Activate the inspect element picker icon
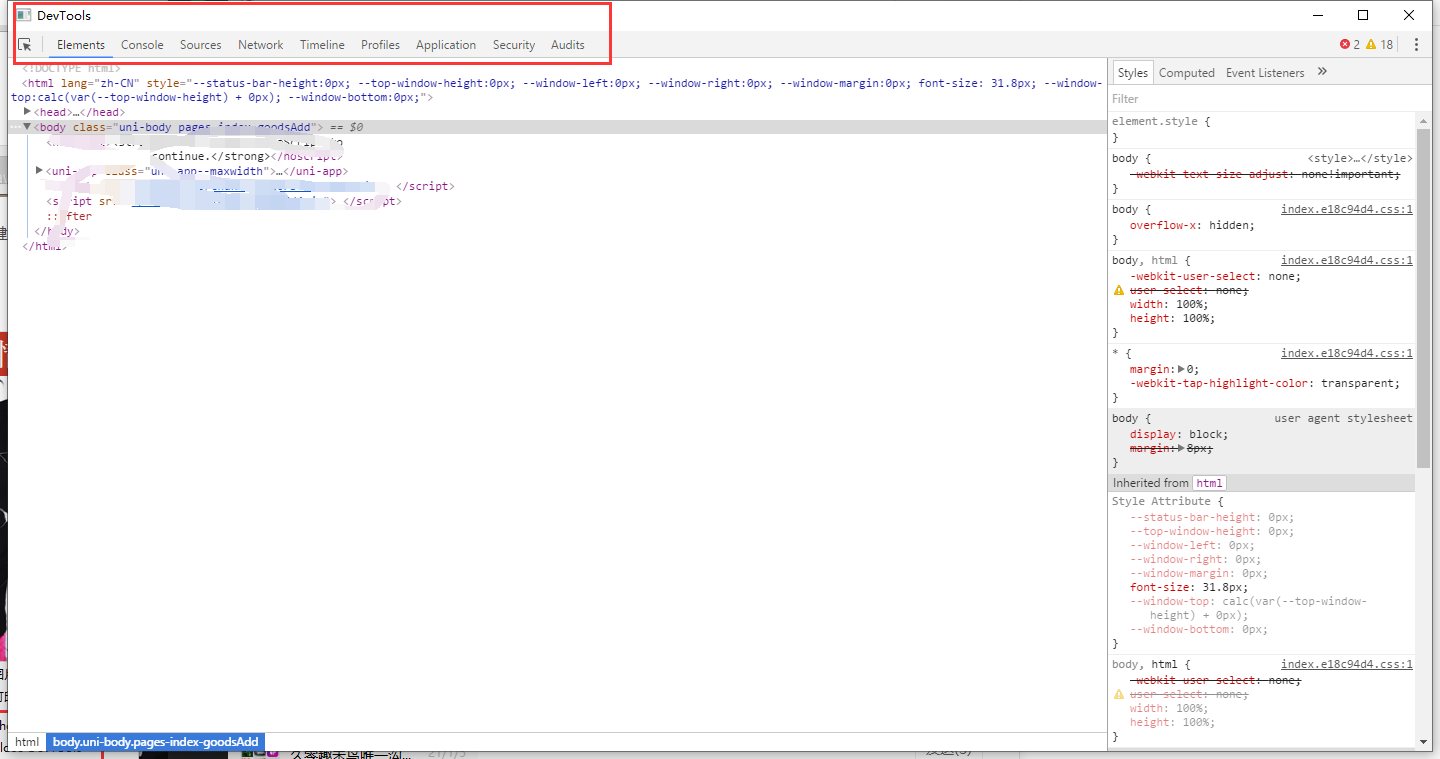 (25, 45)
